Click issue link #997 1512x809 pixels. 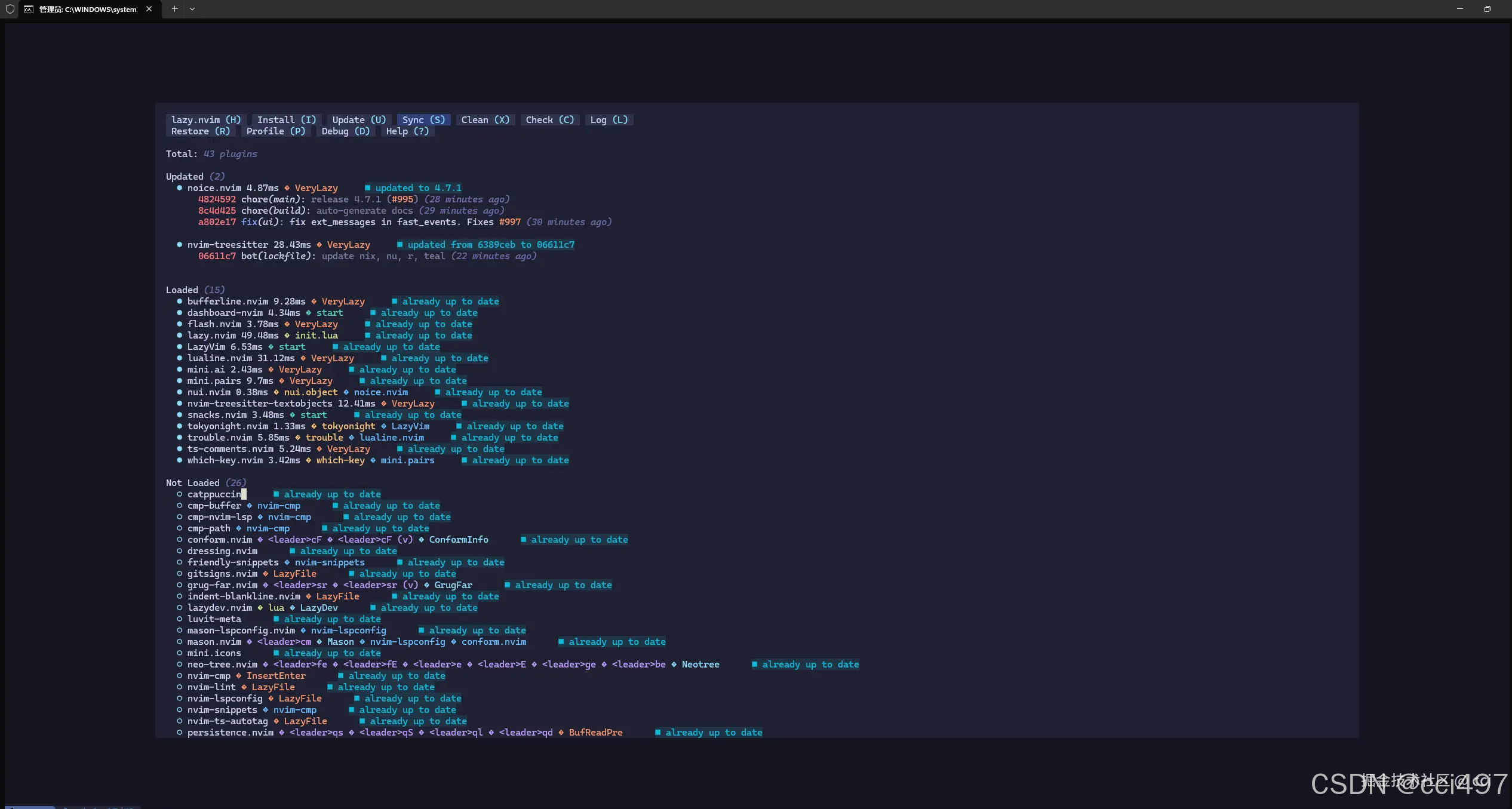[x=509, y=222]
